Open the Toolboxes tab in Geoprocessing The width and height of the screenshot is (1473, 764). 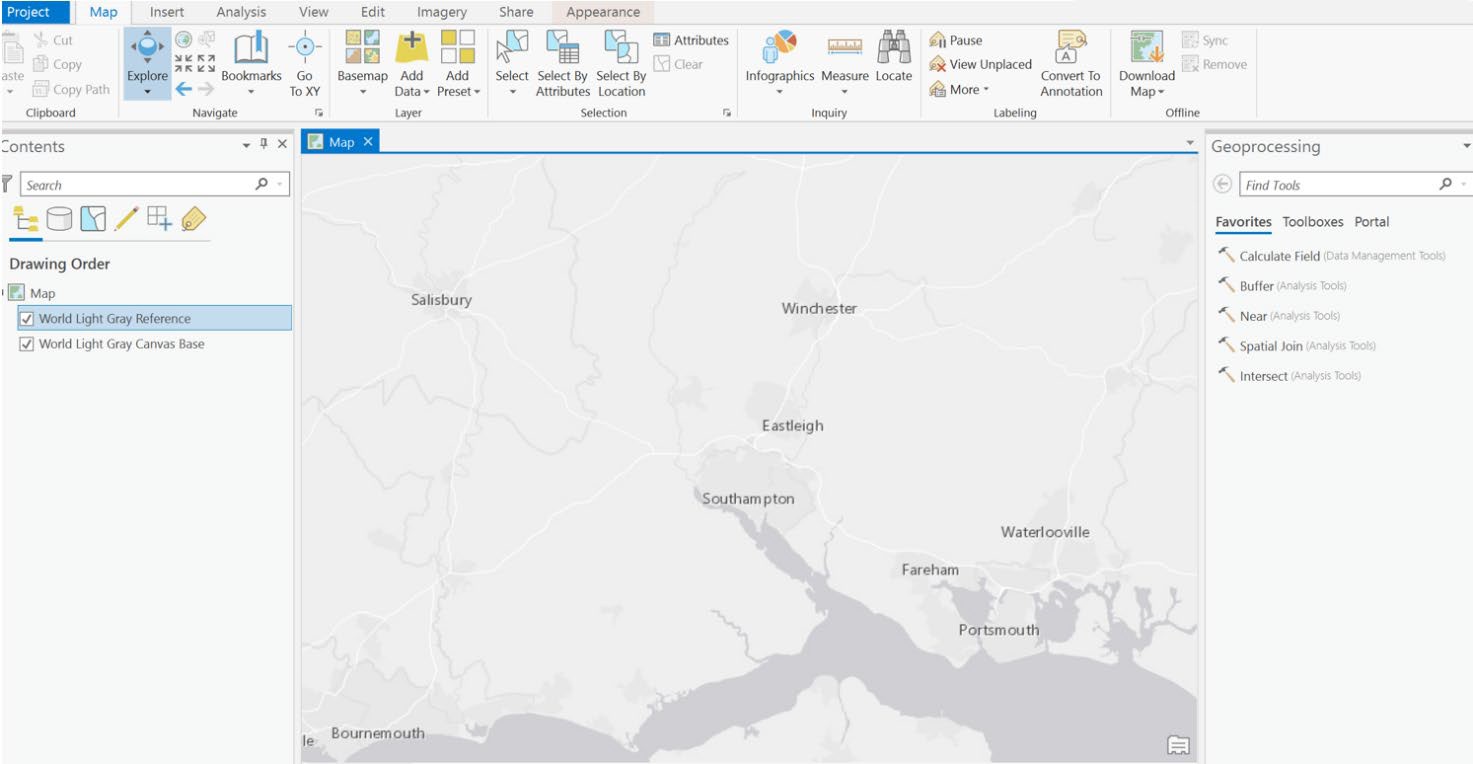[x=1312, y=221]
